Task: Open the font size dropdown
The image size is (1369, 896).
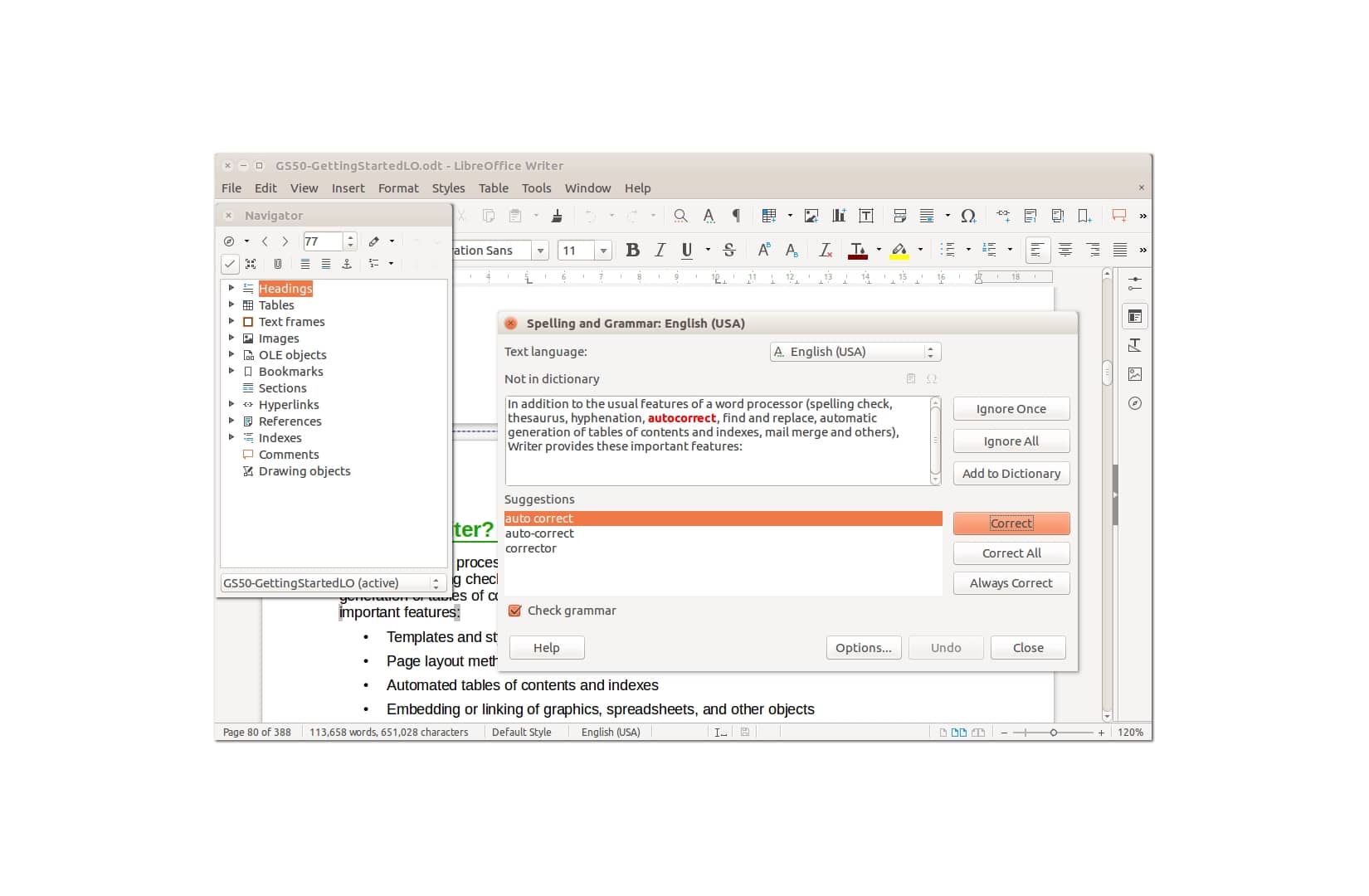Action: [603, 251]
